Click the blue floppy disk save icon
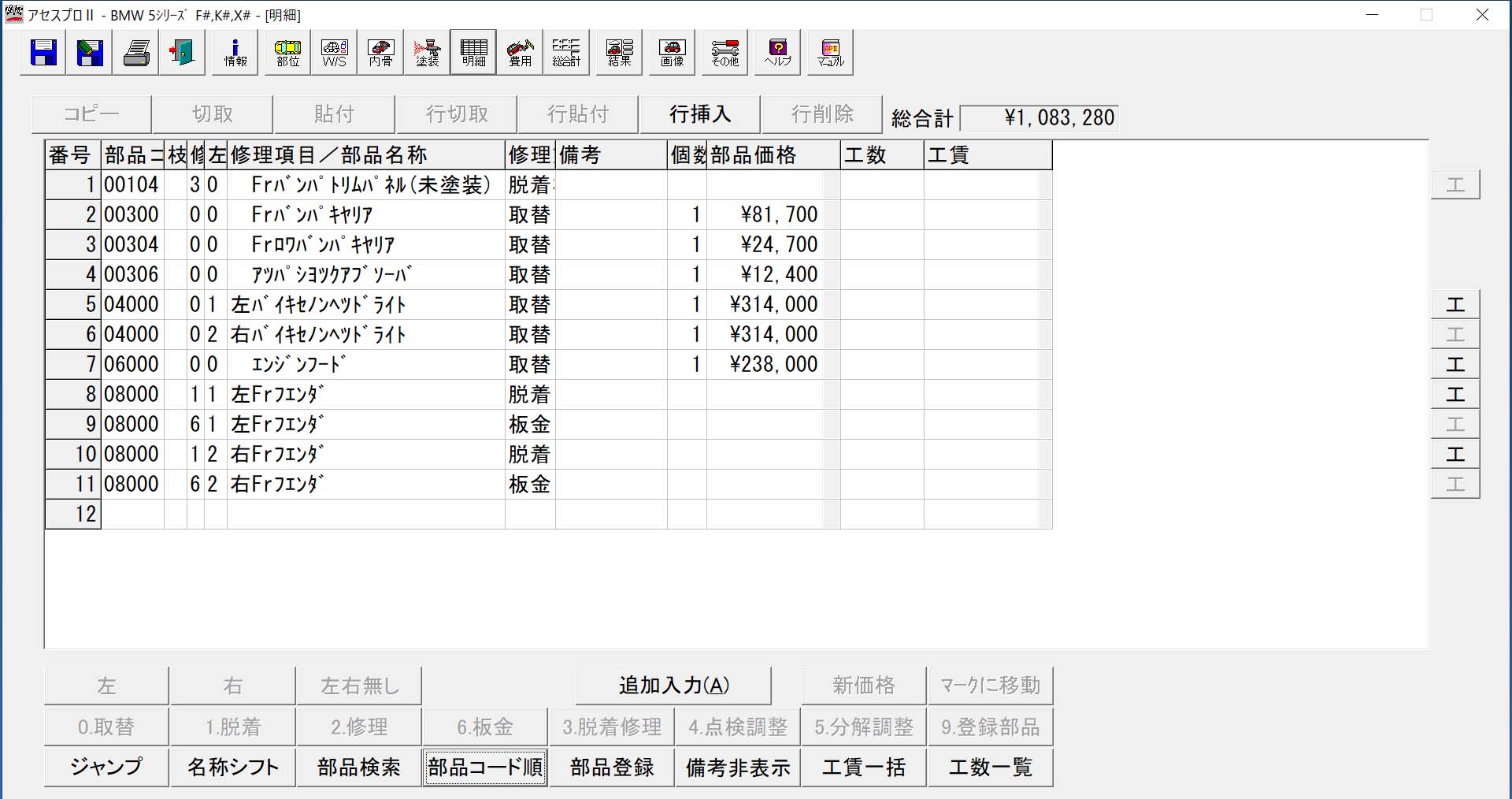 click(x=43, y=53)
